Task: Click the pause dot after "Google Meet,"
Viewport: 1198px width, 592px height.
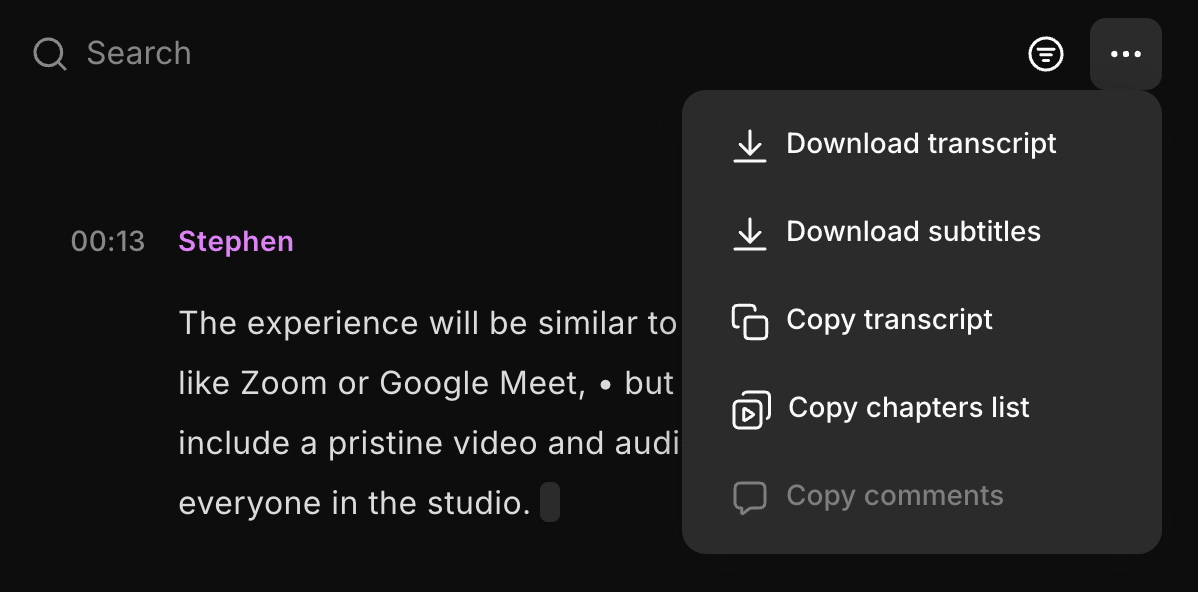Action: [x=604, y=384]
